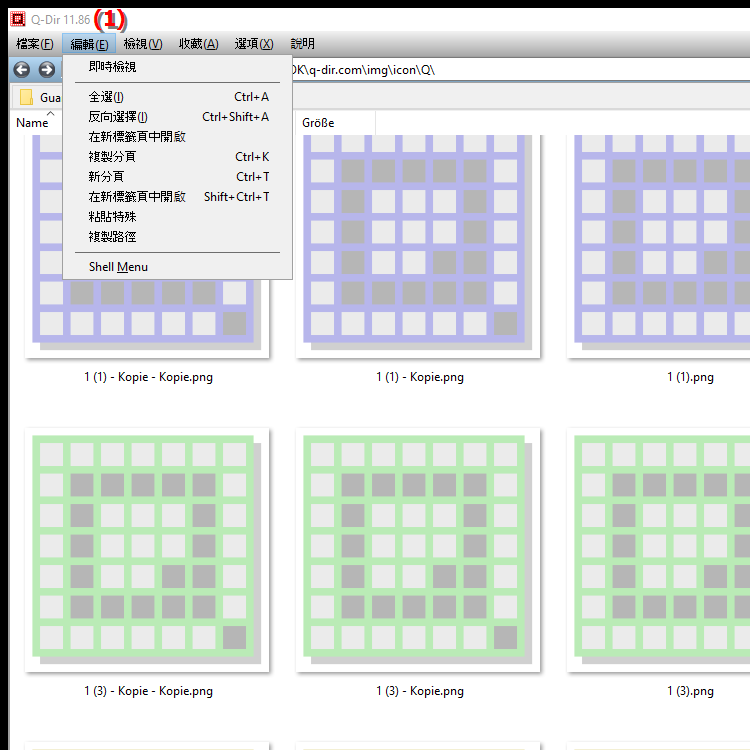Go forward with the right arrow button
This screenshot has height=750, width=750.
point(47,70)
